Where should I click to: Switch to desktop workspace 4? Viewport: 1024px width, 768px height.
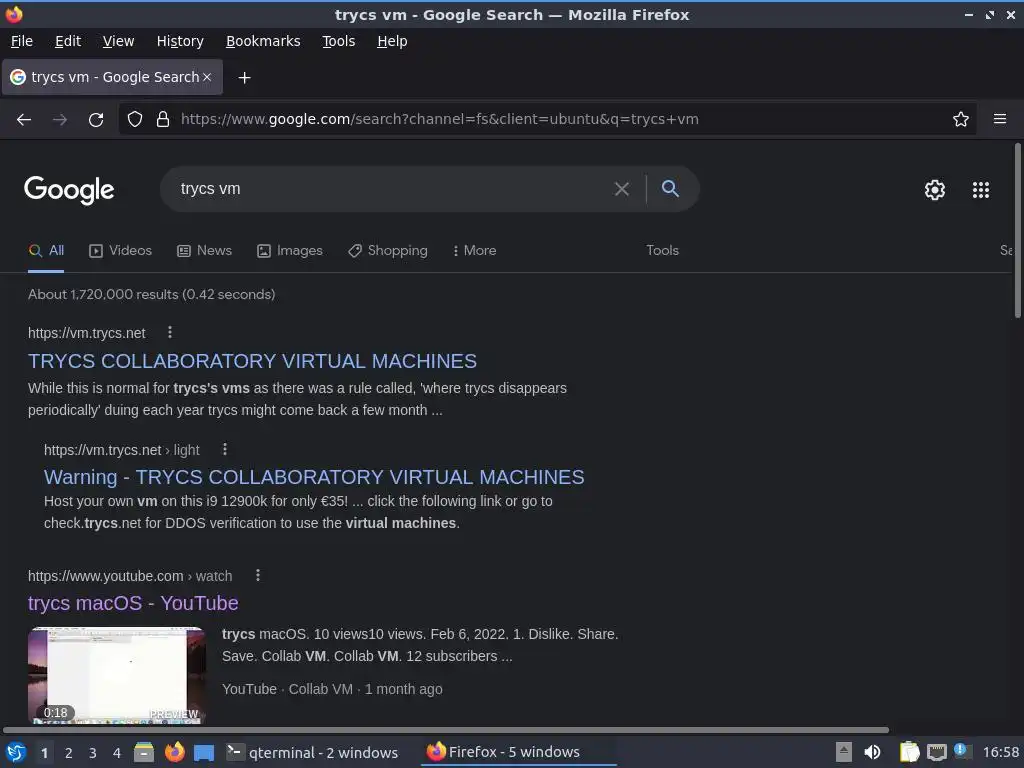click(x=117, y=753)
